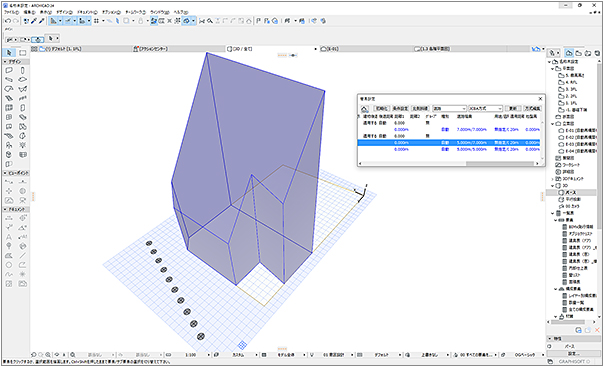Click the 方式編集 button in the dialog
The width and height of the screenshot is (605, 368).
(x=532, y=109)
